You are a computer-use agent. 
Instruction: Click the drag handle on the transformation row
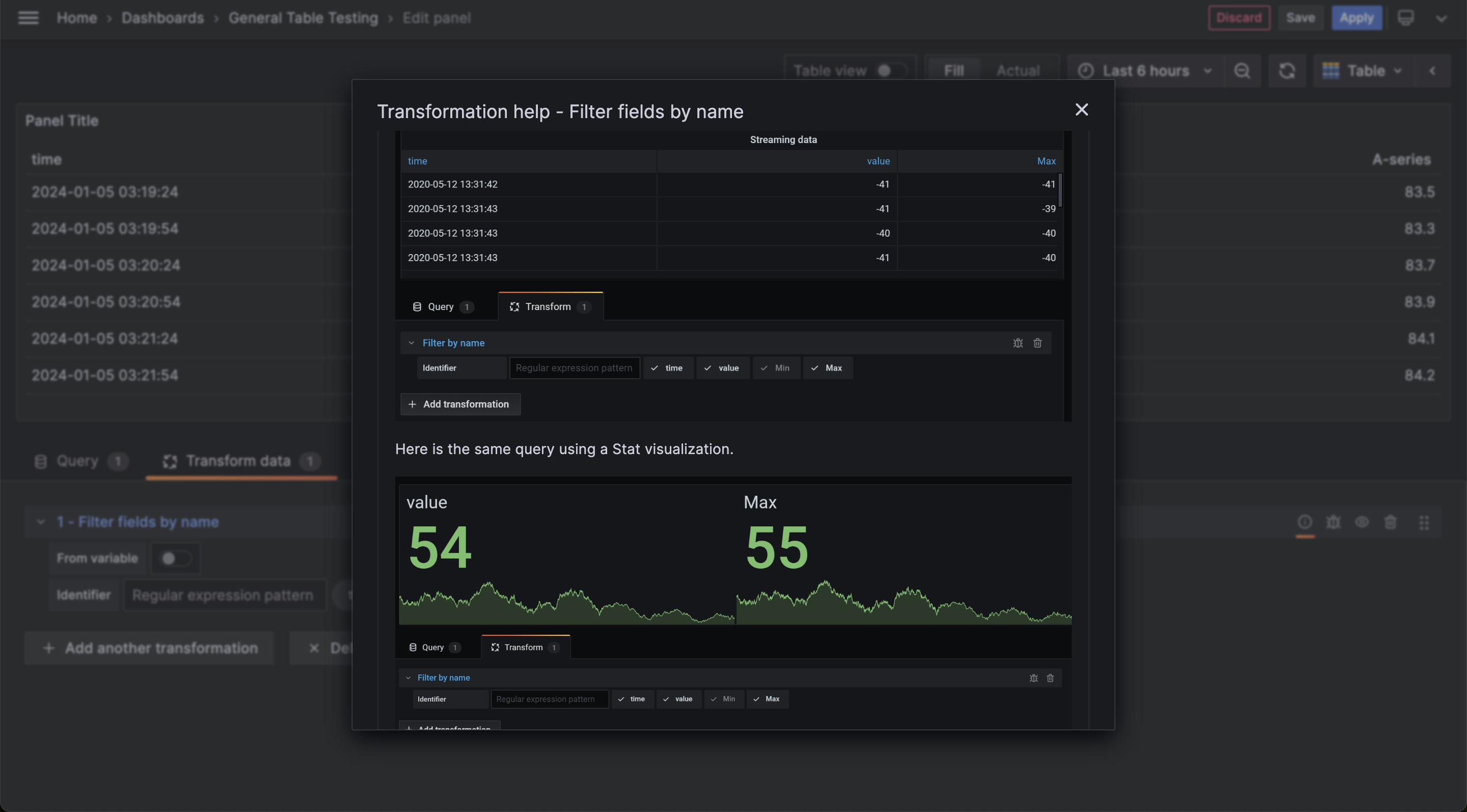click(1424, 522)
